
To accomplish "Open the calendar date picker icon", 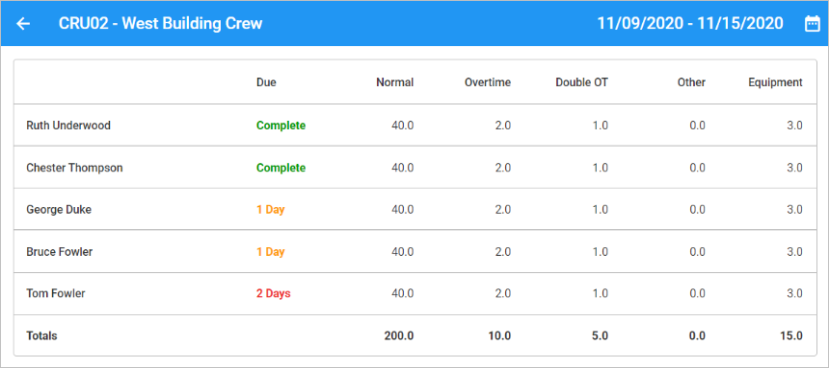I will [x=812, y=24].
